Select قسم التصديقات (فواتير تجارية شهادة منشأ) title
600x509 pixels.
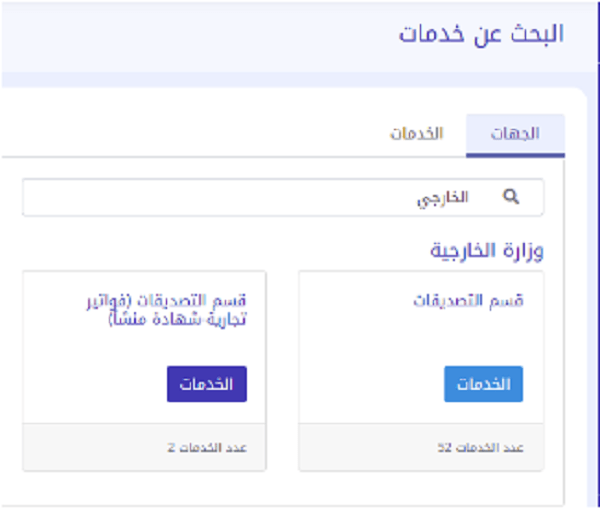coord(166,310)
